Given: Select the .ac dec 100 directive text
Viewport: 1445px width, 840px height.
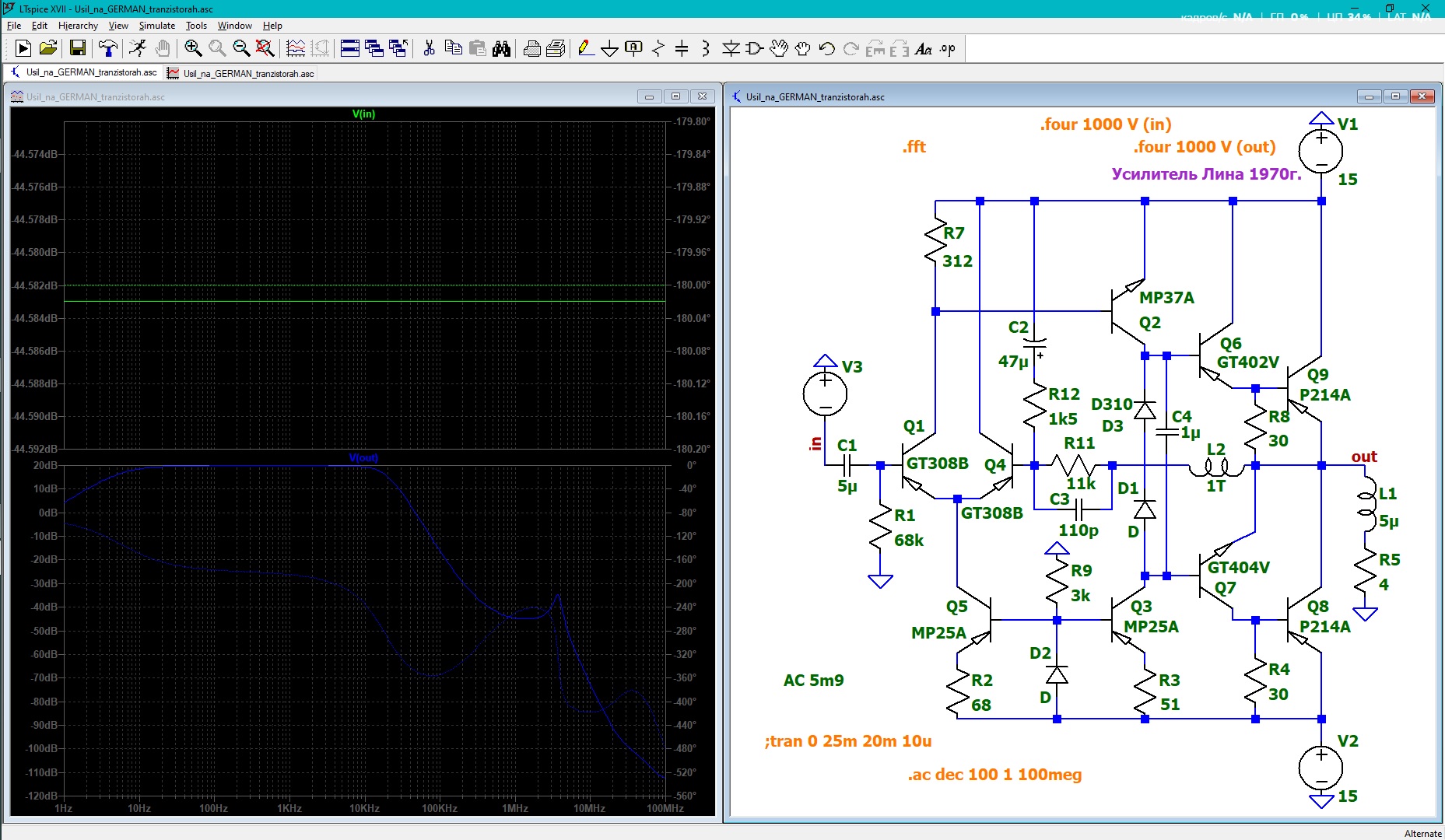Looking at the screenshot, I should 994,775.
